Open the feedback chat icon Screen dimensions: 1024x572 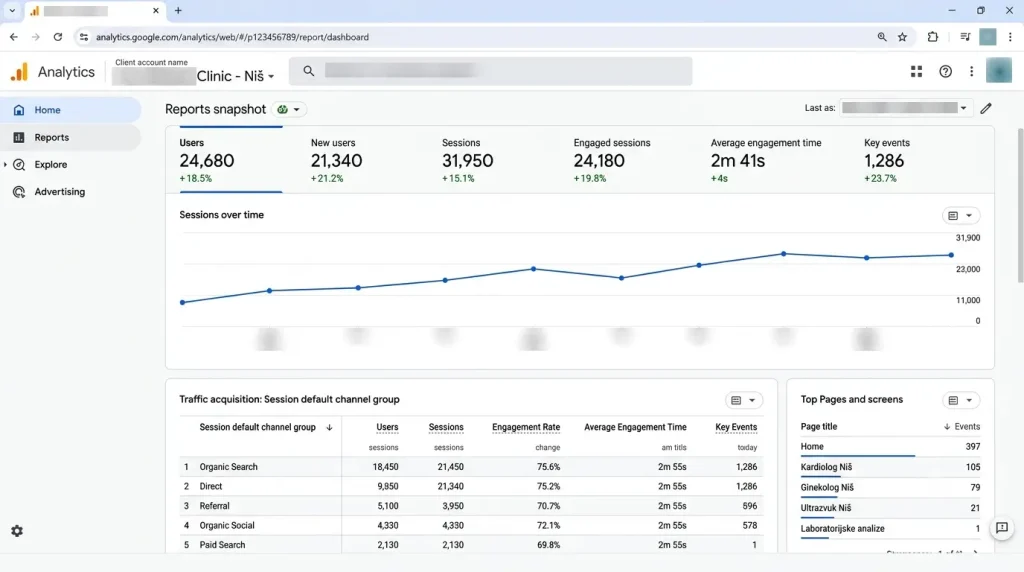pyautogui.click(x=1002, y=528)
